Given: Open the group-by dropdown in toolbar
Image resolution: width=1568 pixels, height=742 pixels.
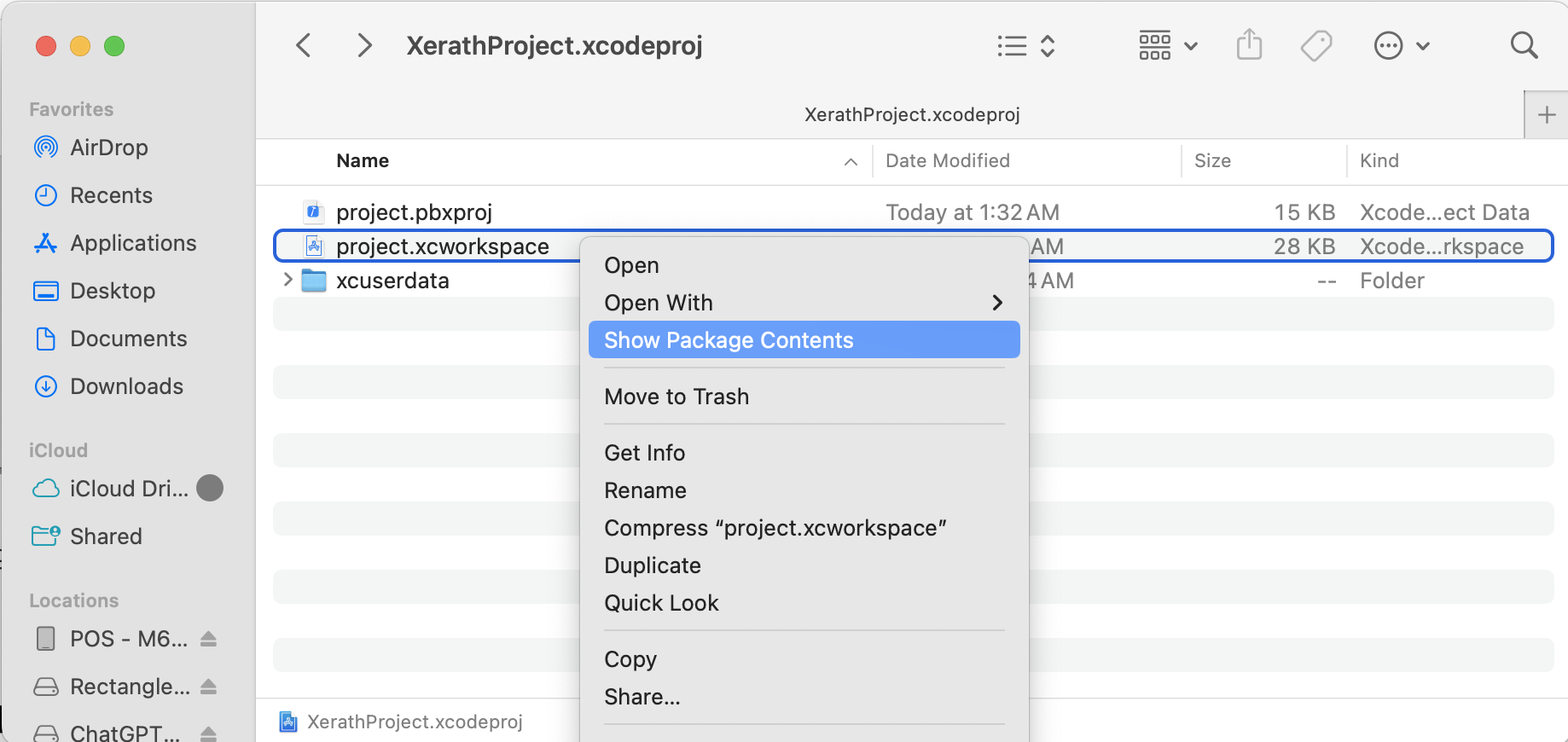Looking at the screenshot, I should pos(1168,45).
